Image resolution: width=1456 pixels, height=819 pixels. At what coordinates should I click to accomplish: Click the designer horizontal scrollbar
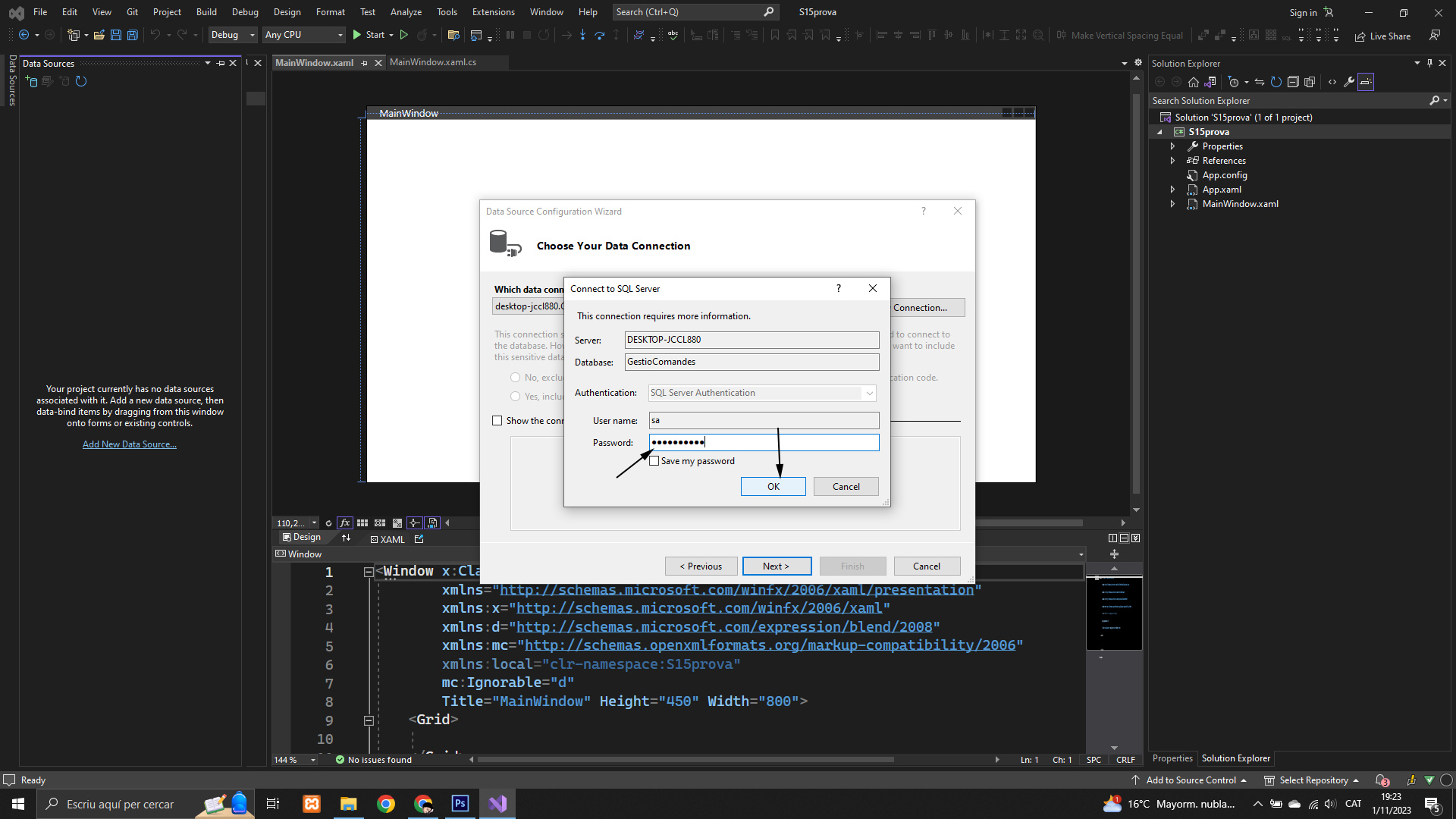[x=1031, y=522]
